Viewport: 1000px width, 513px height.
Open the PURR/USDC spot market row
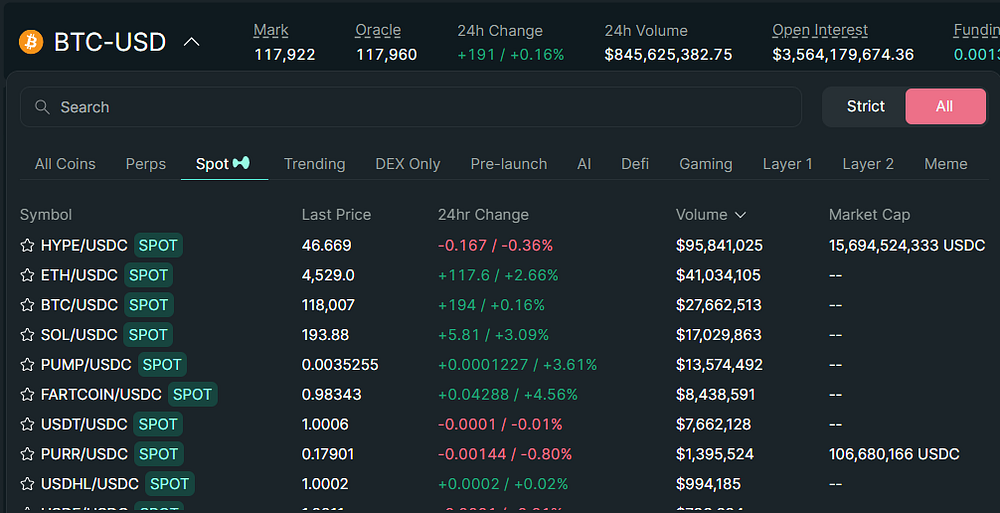point(504,454)
